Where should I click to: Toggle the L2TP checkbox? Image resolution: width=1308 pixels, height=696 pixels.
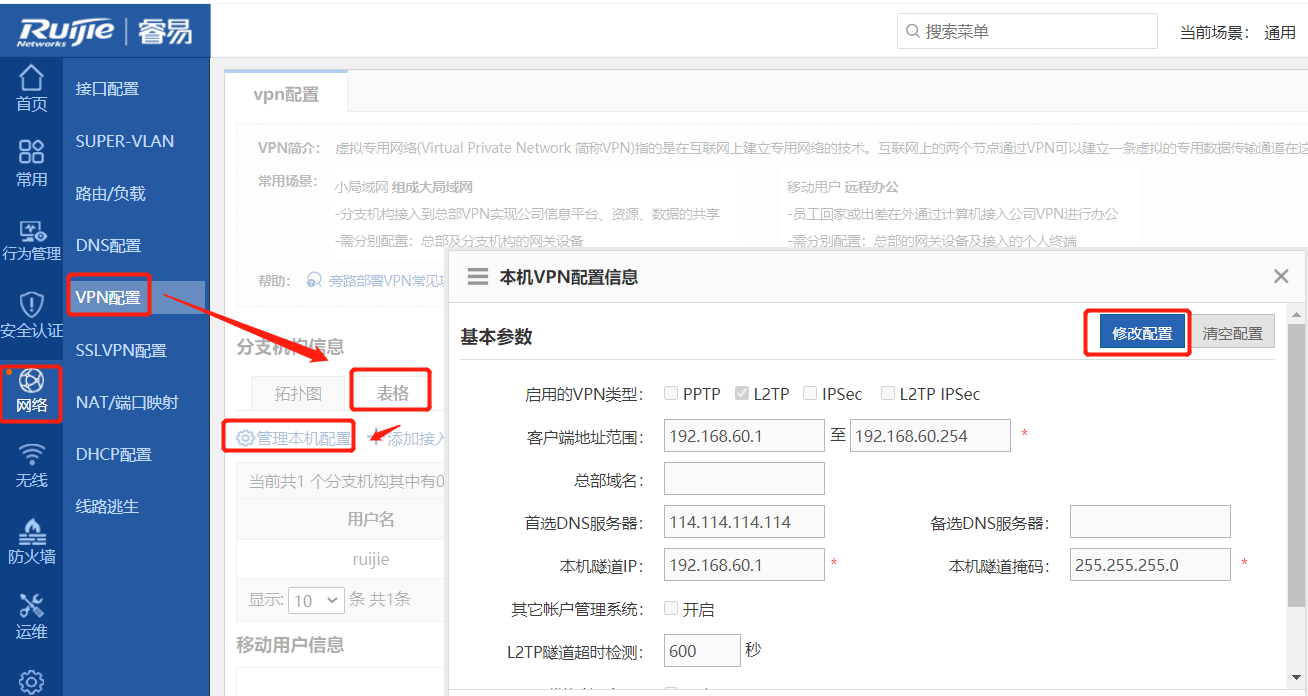point(742,394)
